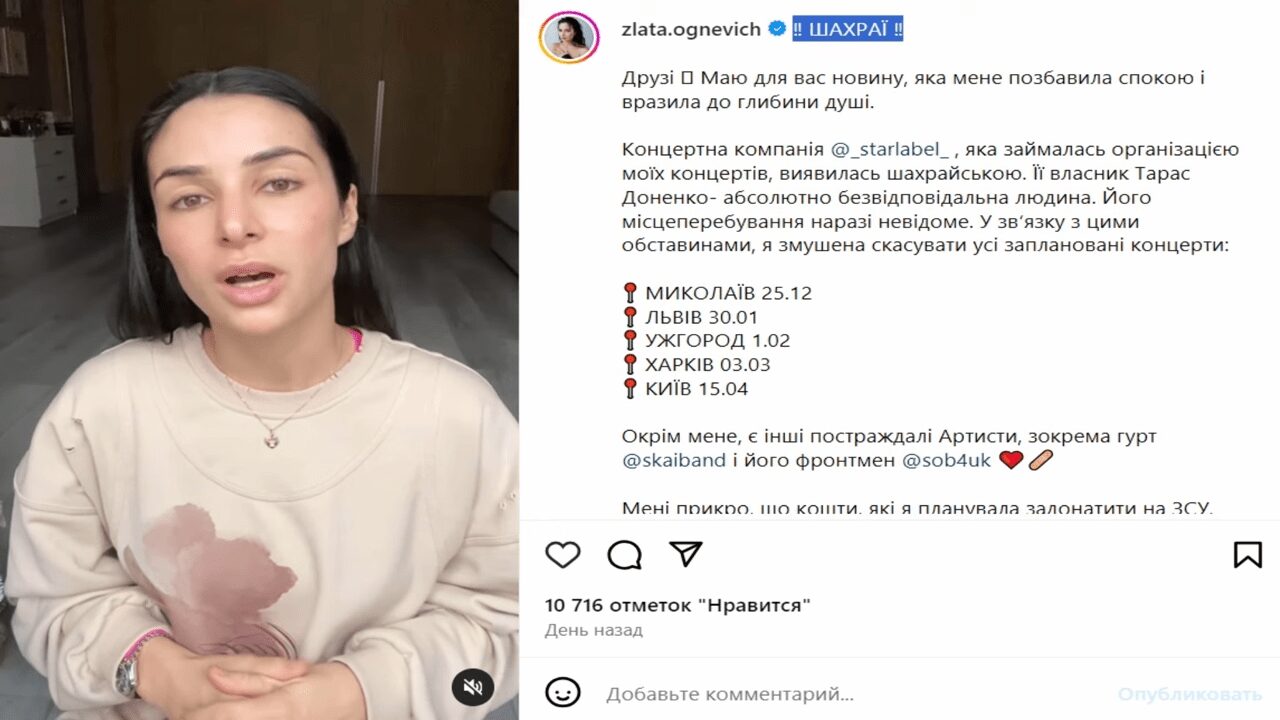Open the @sob4uk mention link

pyautogui.click(x=947, y=461)
